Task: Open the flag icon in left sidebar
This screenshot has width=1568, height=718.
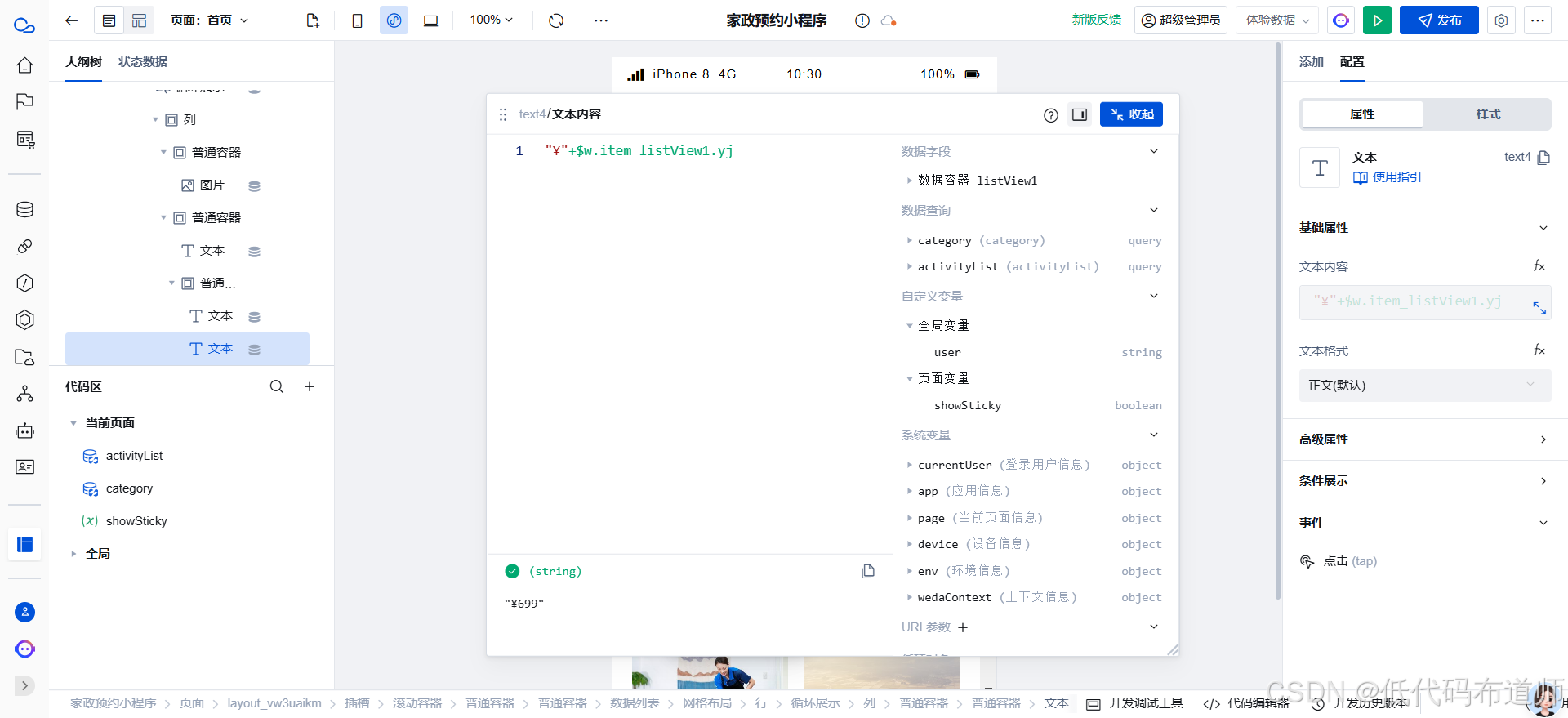Action: pos(25,102)
